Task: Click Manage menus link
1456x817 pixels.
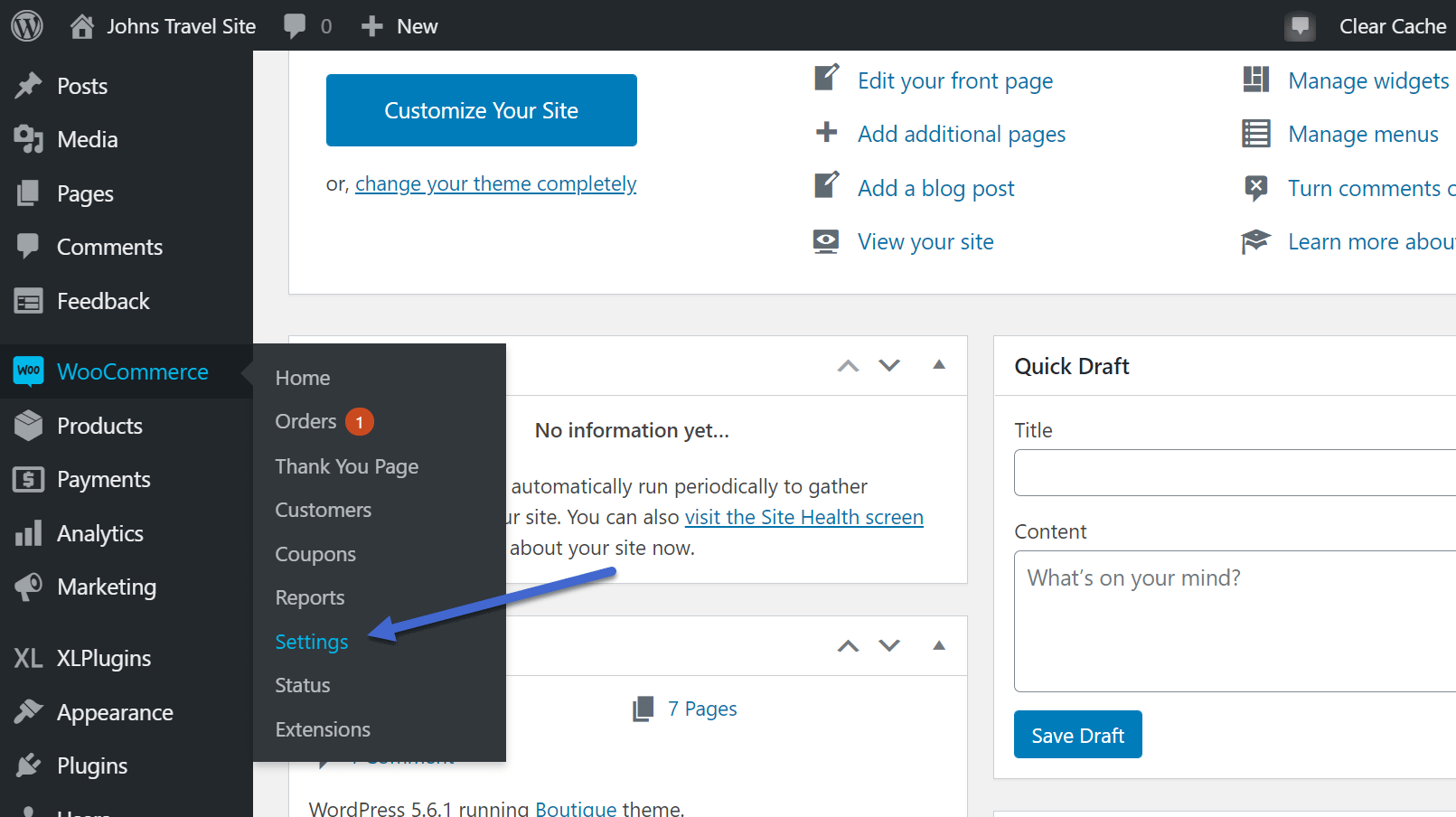Action: point(1363,134)
